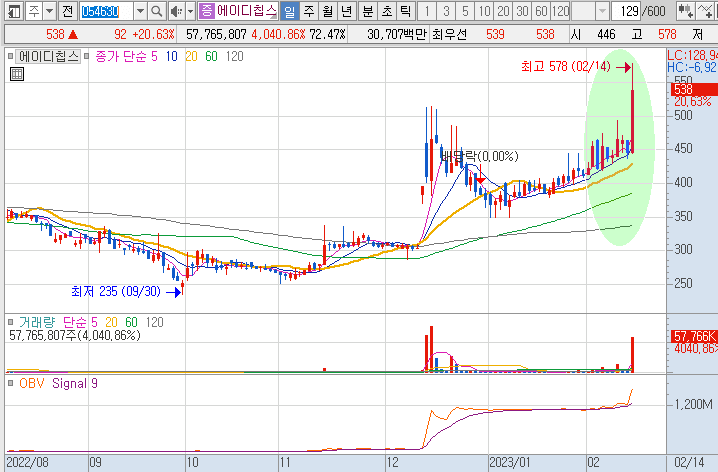Switch to tick 틱 chart
Screen dimensions: 718x472
(x=406, y=11)
